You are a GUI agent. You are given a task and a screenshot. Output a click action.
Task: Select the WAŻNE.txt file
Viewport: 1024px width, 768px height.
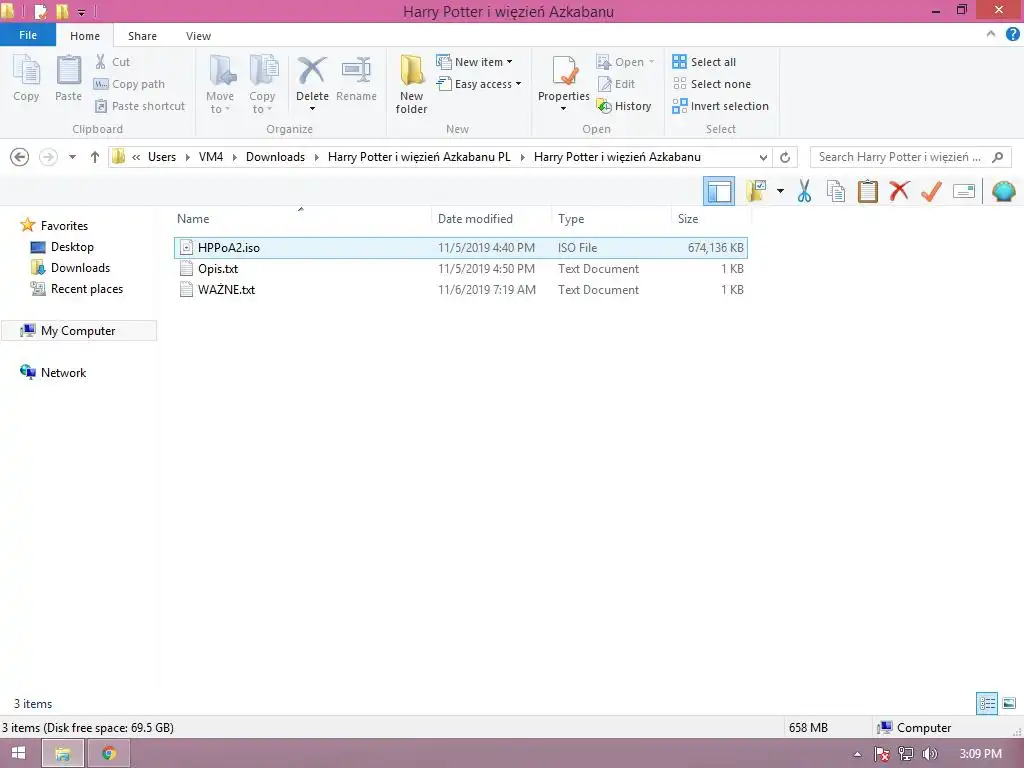coord(461,289)
